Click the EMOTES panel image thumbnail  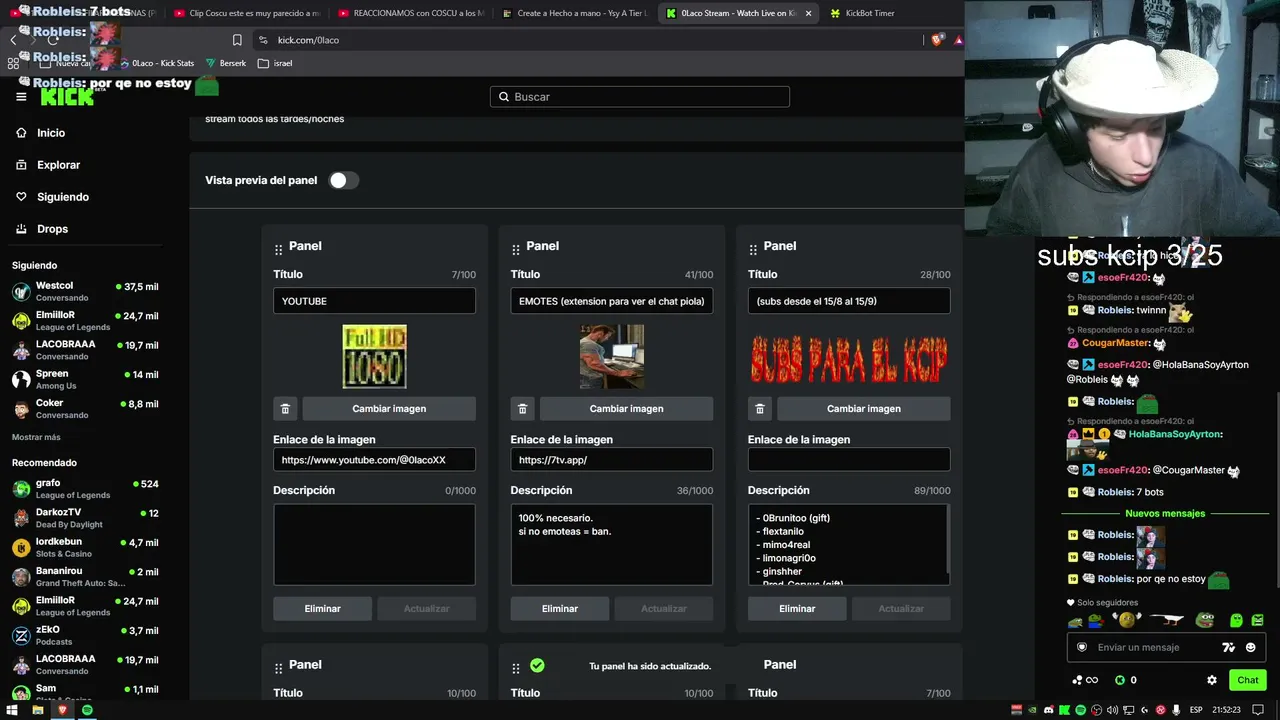[x=612, y=356]
